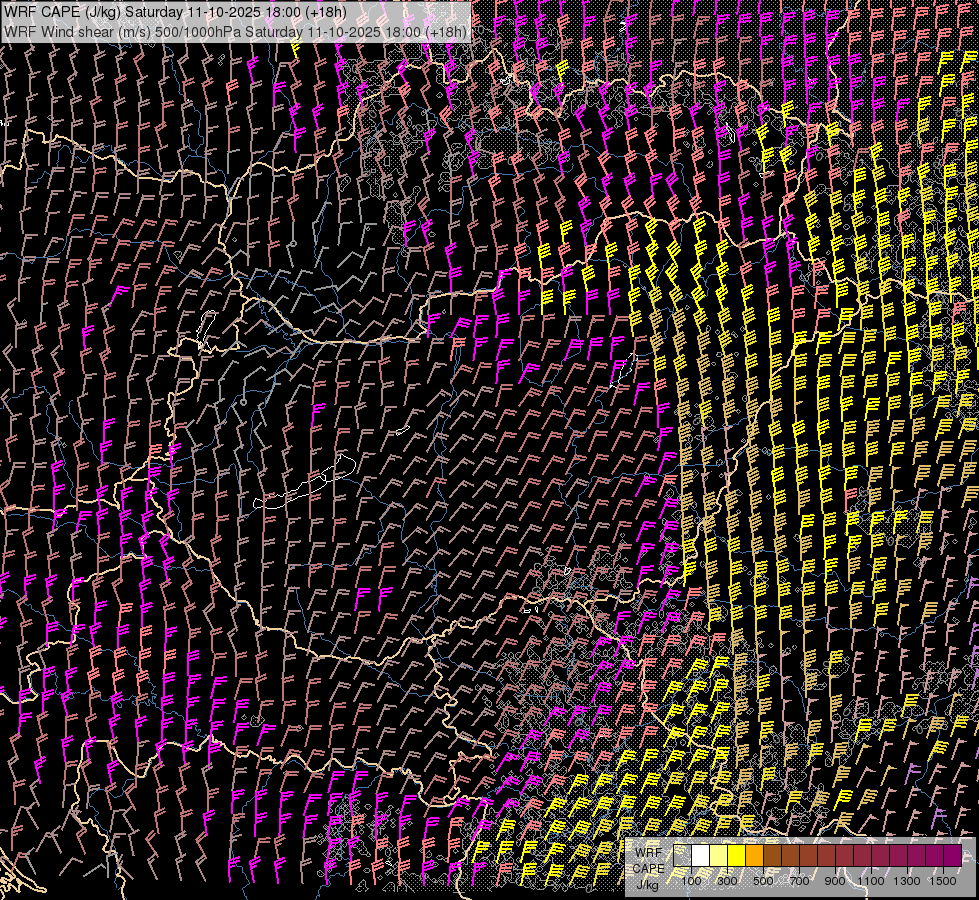This screenshot has width=979, height=900.
Task: Click the WRF Wind shear title line
Action: 235,31
